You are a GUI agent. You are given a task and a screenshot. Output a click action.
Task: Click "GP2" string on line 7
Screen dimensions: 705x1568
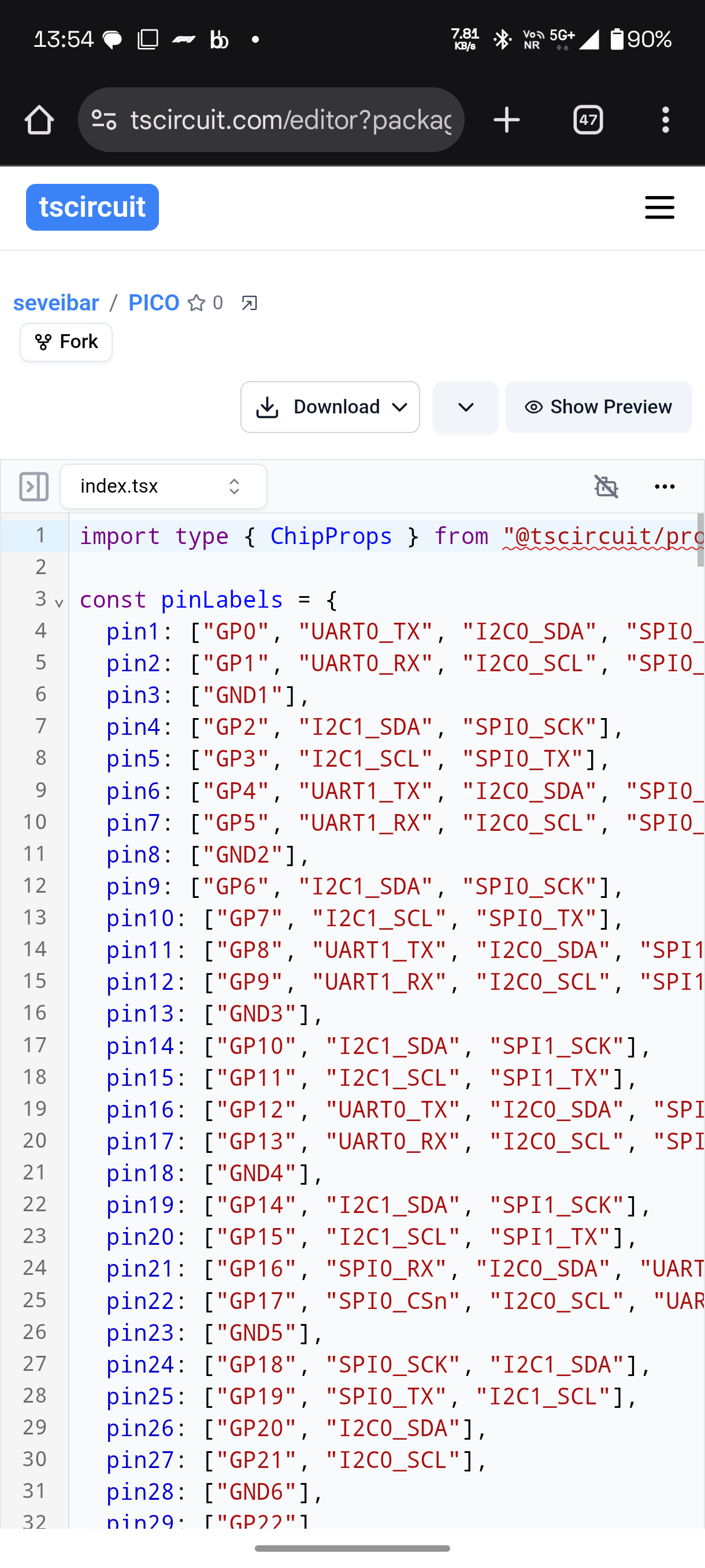coord(236,727)
